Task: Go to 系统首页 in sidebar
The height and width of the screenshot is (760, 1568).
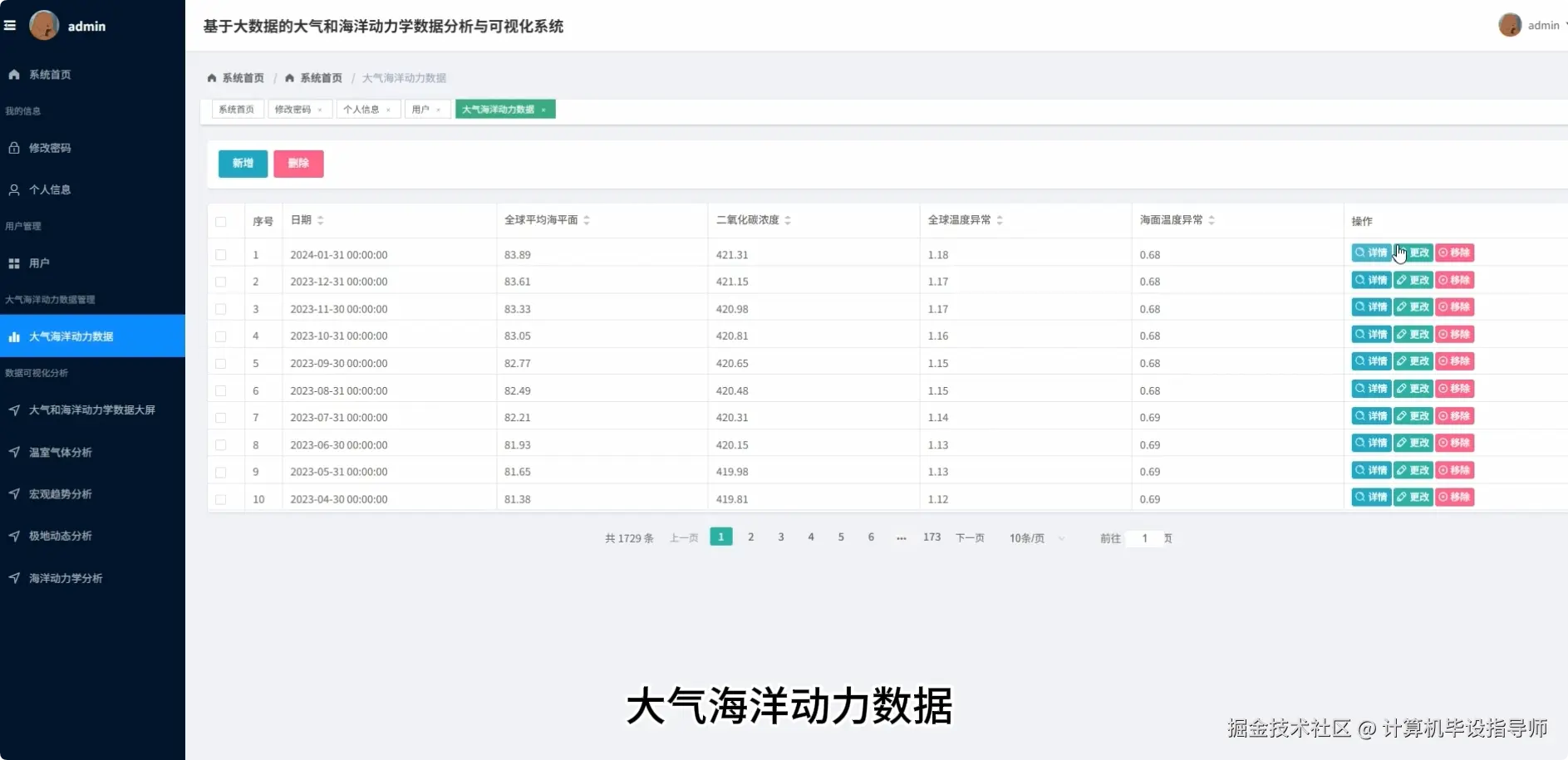Action: point(92,75)
